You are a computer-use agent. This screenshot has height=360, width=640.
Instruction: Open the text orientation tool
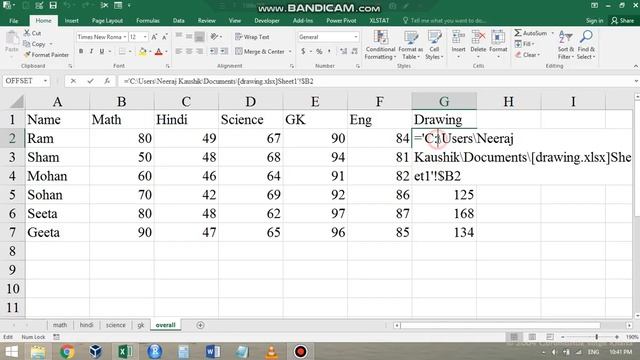[215, 37]
